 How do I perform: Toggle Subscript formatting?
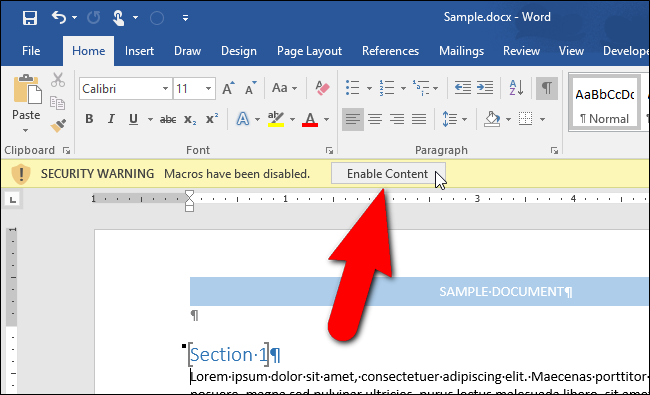click(x=190, y=120)
